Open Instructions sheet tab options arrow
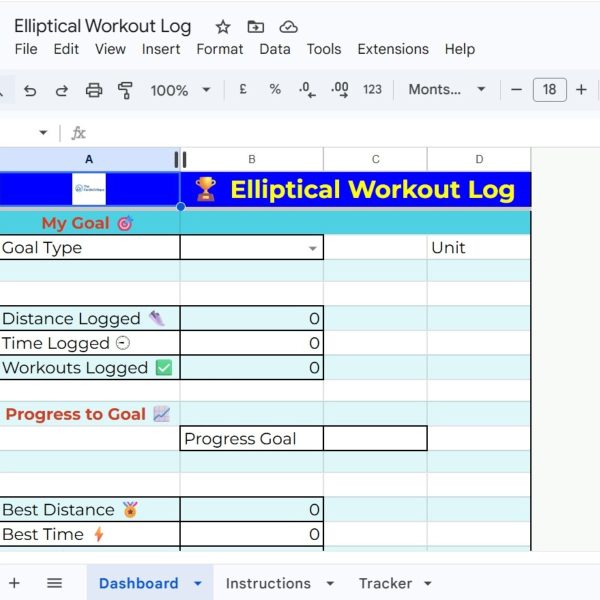The width and height of the screenshot is (600, 600). (330, 584)
